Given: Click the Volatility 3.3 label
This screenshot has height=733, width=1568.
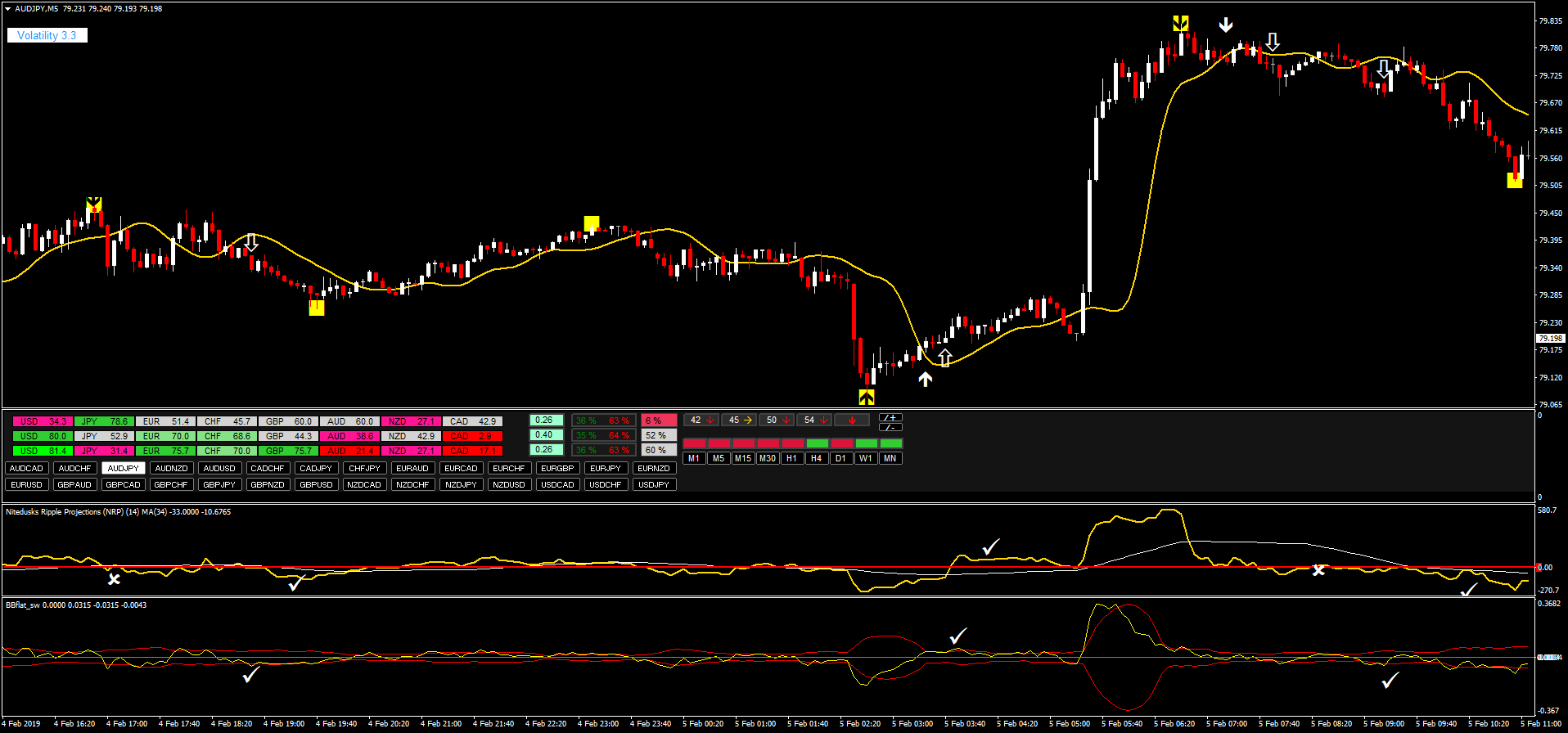Looking at the screenshot, I should click(47, 35).
